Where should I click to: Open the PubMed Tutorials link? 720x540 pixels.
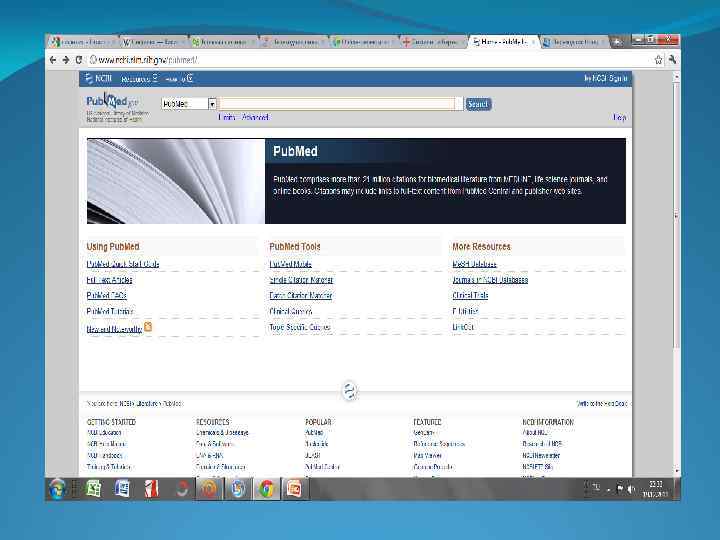(x=110, y=311)
